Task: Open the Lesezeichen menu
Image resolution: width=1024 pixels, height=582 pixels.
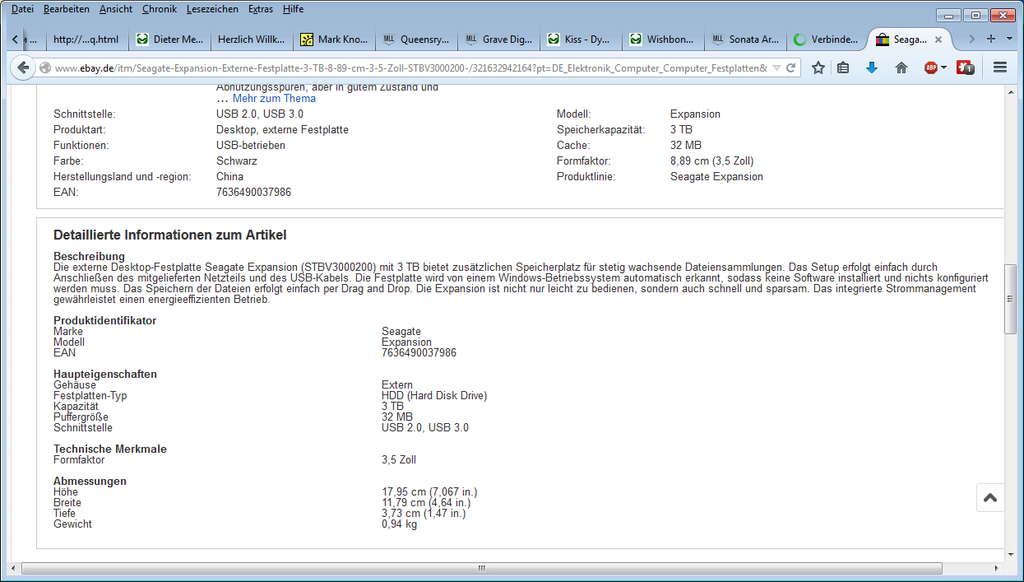Action: 212,9
